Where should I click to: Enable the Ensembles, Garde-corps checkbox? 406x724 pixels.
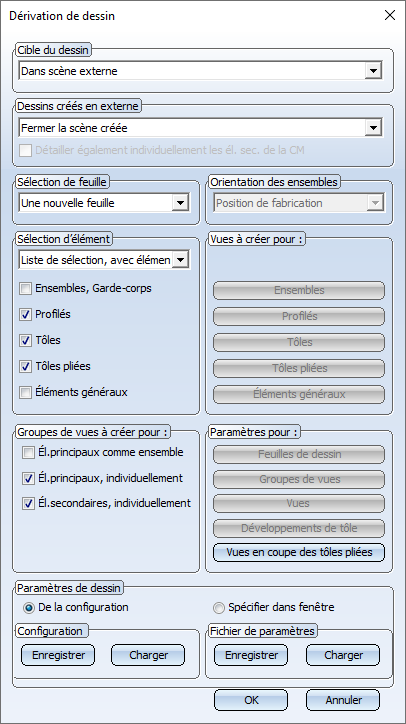click(25, 289)
